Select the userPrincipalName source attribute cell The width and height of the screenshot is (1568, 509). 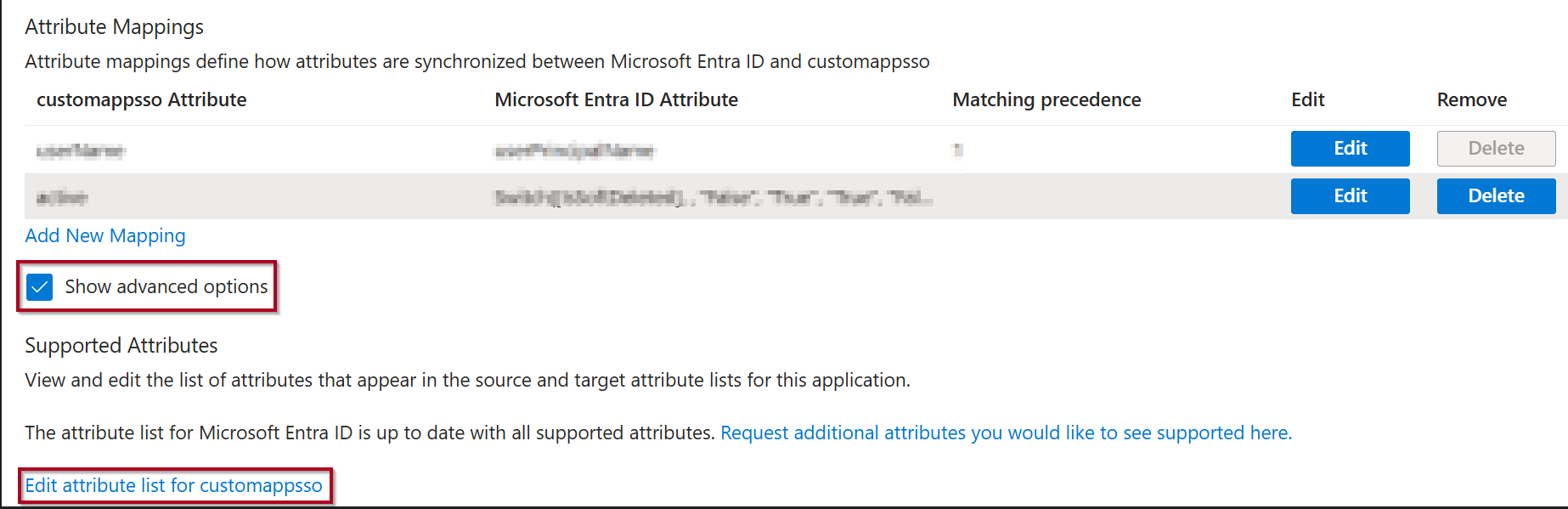[574, 151]
